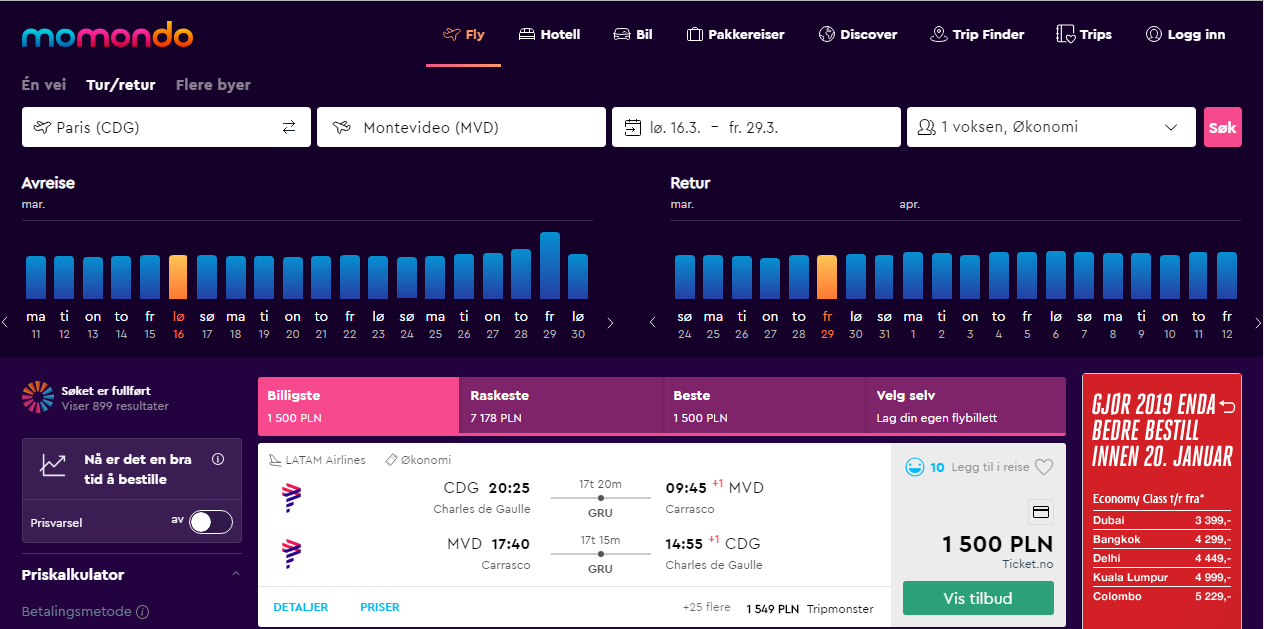Click the outbound GRU stopover marker
The image size is (1264, 629).
pos(600,497)
